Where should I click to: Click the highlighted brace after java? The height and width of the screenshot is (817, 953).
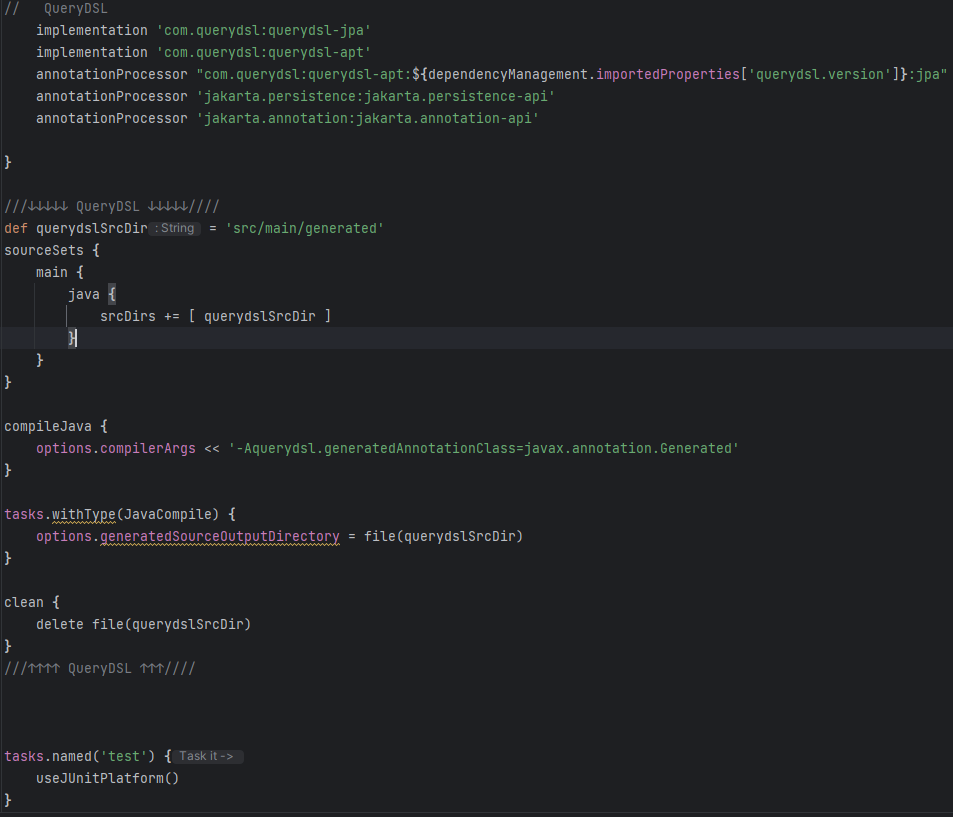pos(112,294)
